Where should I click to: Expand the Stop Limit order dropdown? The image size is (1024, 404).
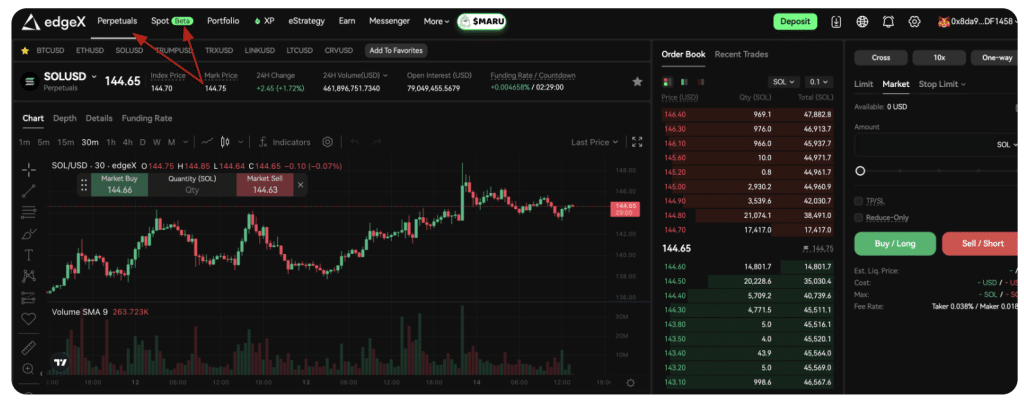point(943,84)
